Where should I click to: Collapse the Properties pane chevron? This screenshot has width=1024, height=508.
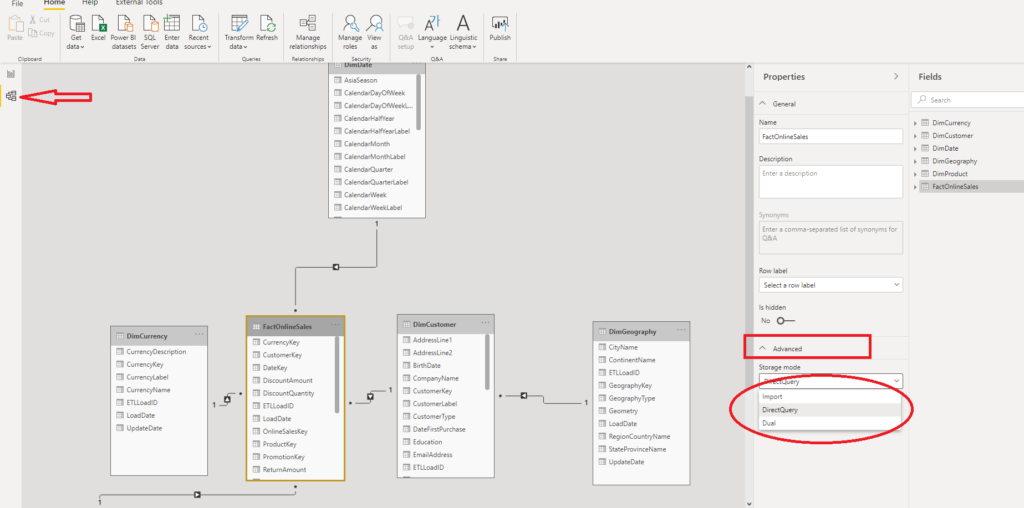tap(896, 76)
